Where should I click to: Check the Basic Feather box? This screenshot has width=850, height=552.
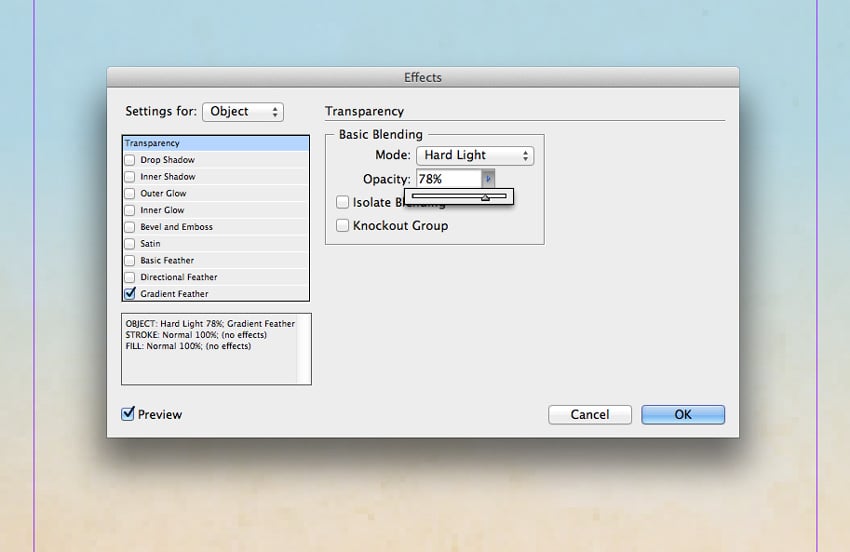coord(130,261)
